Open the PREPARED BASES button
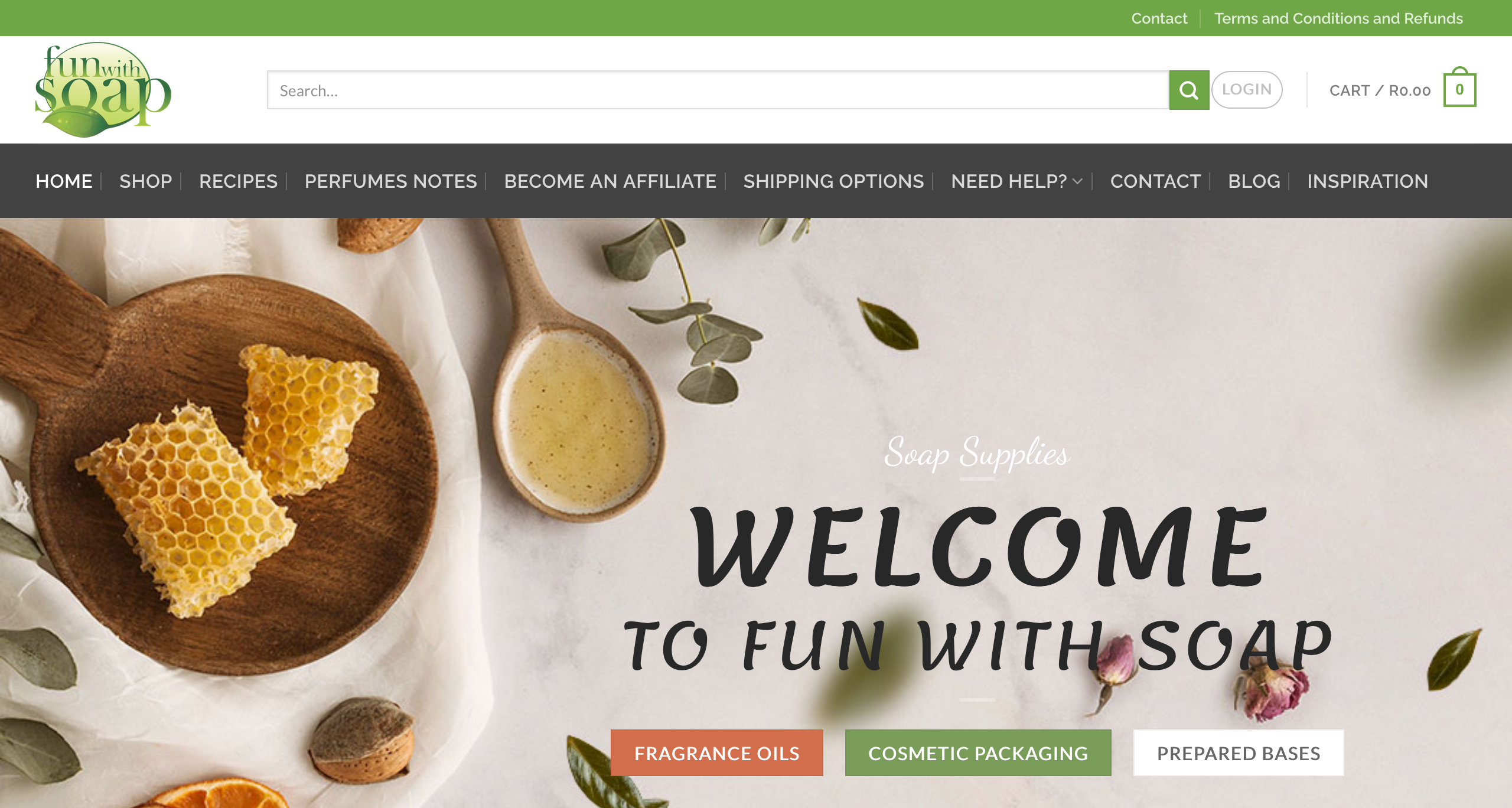The width and height of the screenshot is (1512, 808). click(1239, 753)
